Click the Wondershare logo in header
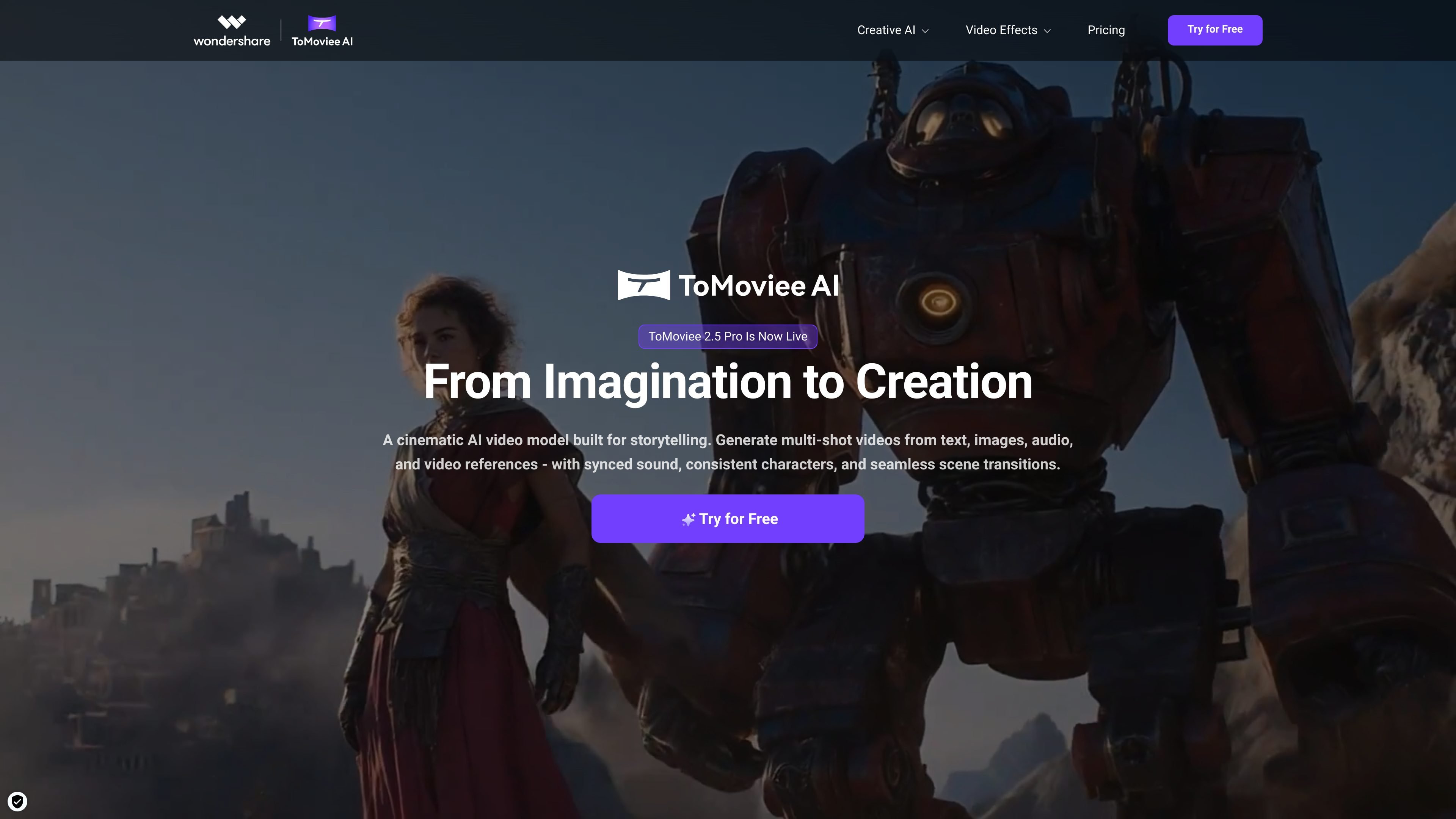Viewport: 1456px width, 819px height. [232, 30]
